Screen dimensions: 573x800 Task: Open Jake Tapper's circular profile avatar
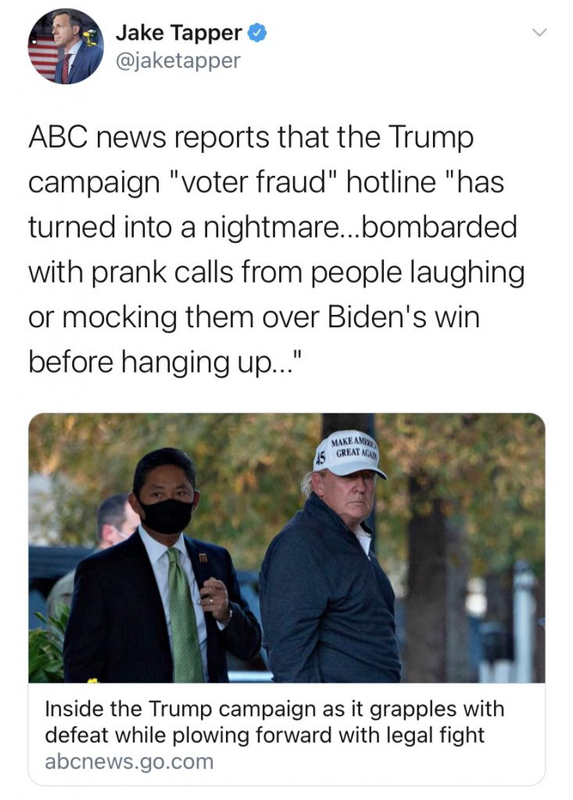coord(65,46)
